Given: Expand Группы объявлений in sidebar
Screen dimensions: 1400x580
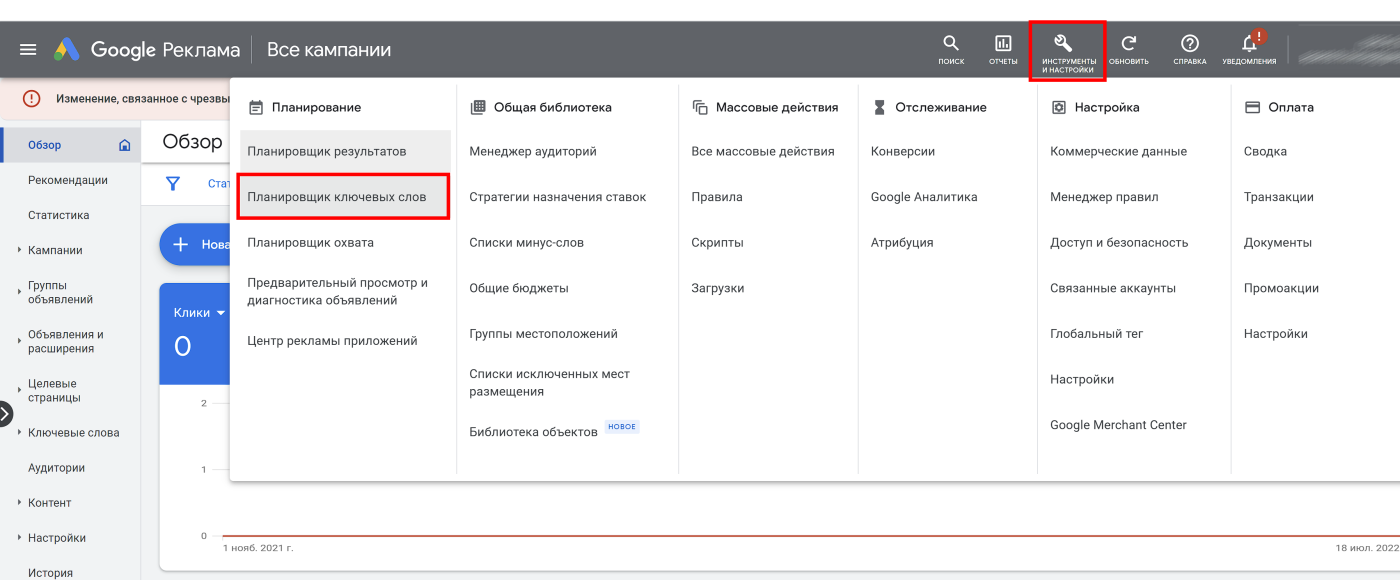Looking at the screenshot, I should click(19, 292).
